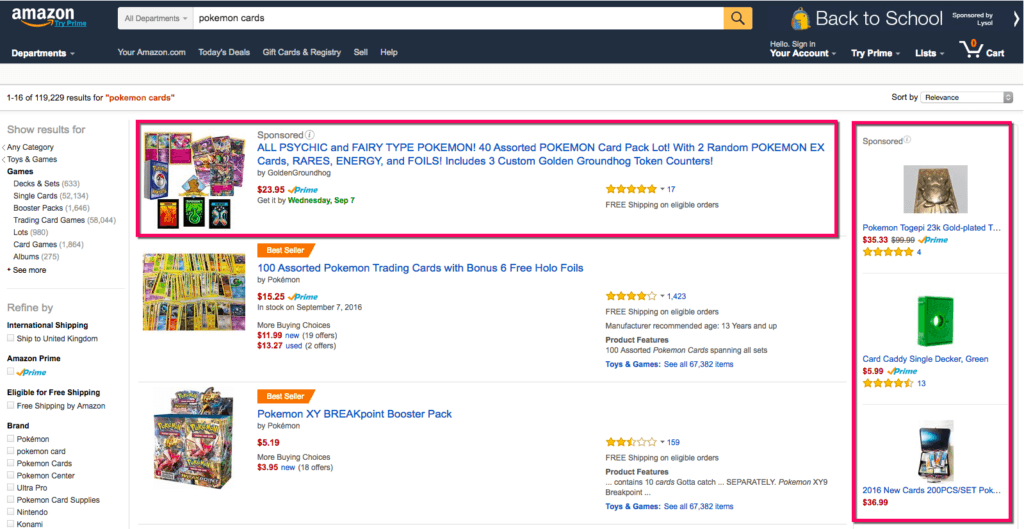Open Pokemon XY BREAKpoint Booster Pack link
The height and width of the screenshot is (529, 1024).
pyautogui.click(x=354, y=414)
